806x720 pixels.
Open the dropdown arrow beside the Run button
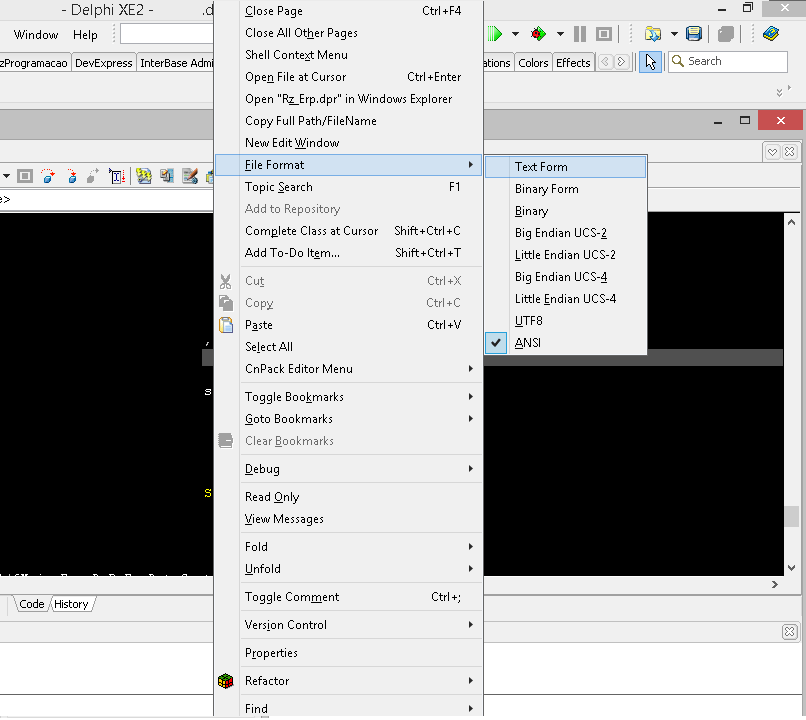click(x=515, y=33)
